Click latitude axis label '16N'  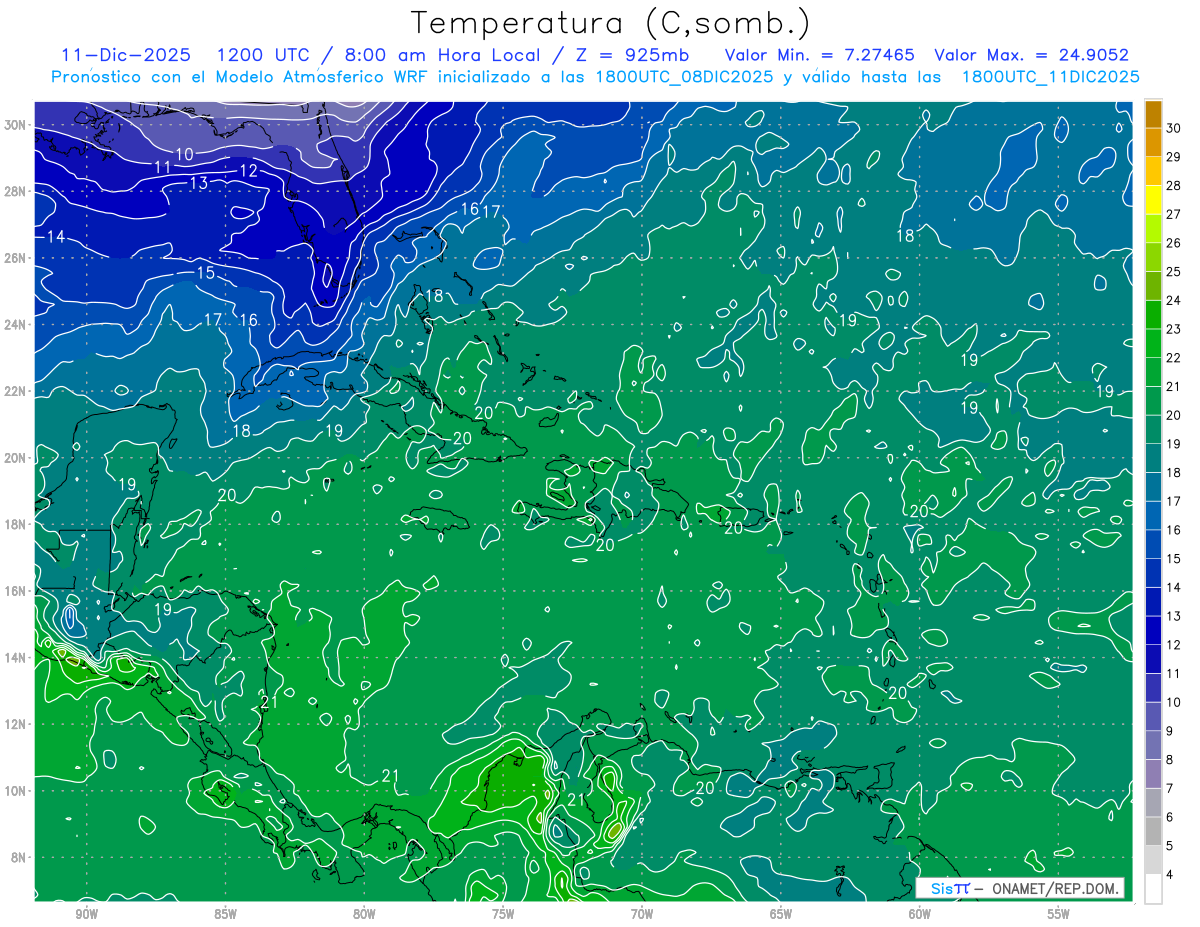click(17, 591)
